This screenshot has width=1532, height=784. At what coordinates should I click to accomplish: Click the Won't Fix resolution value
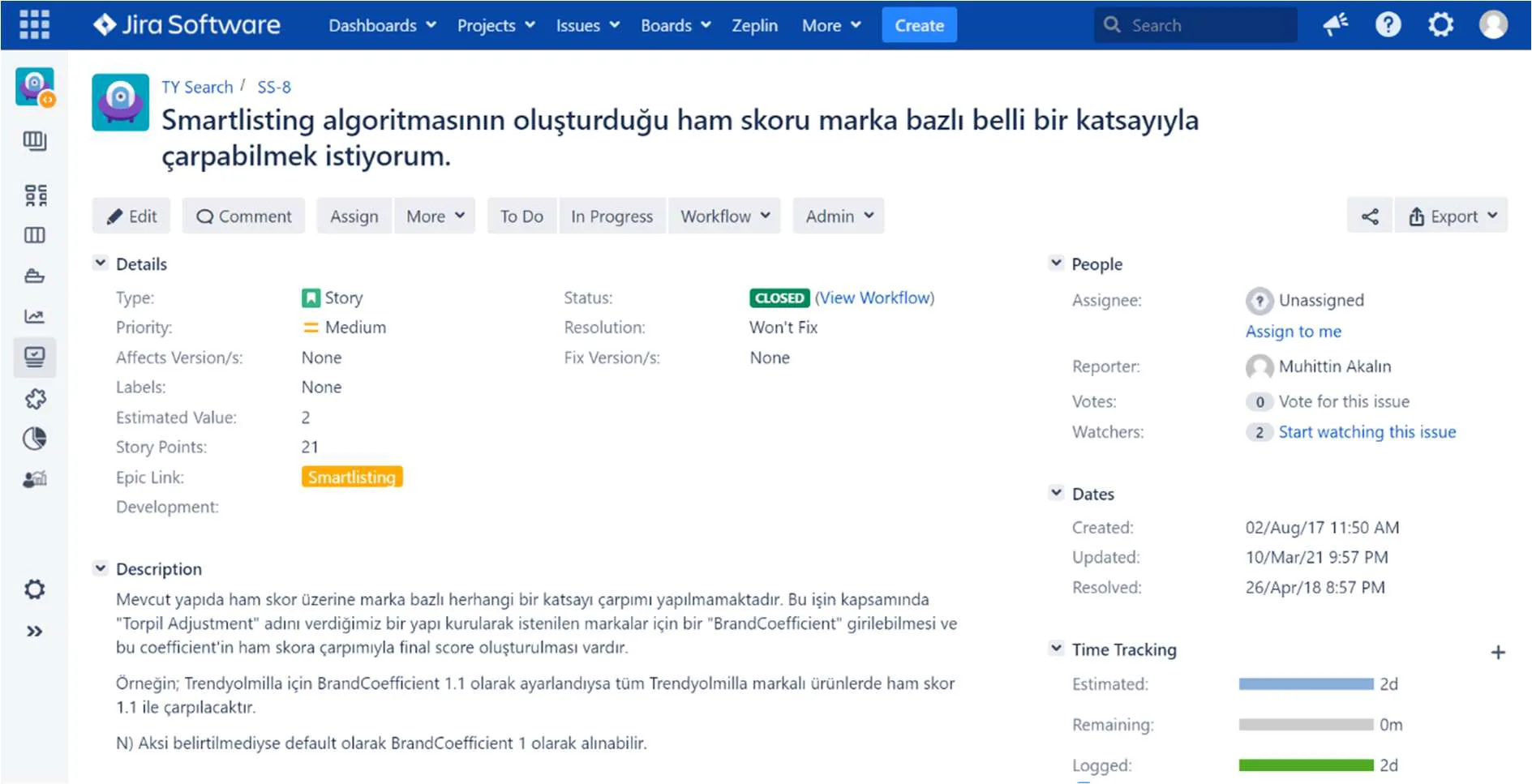pos(783,328)
